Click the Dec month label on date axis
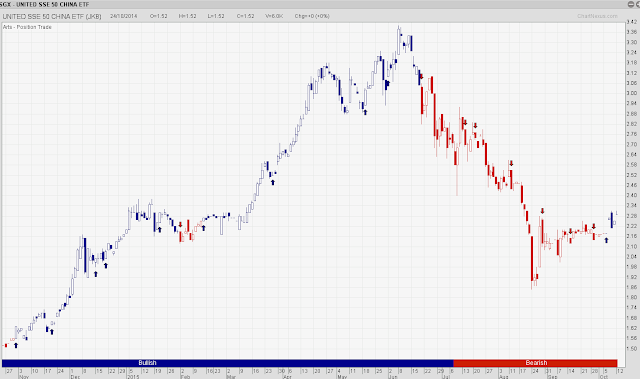 75,377
